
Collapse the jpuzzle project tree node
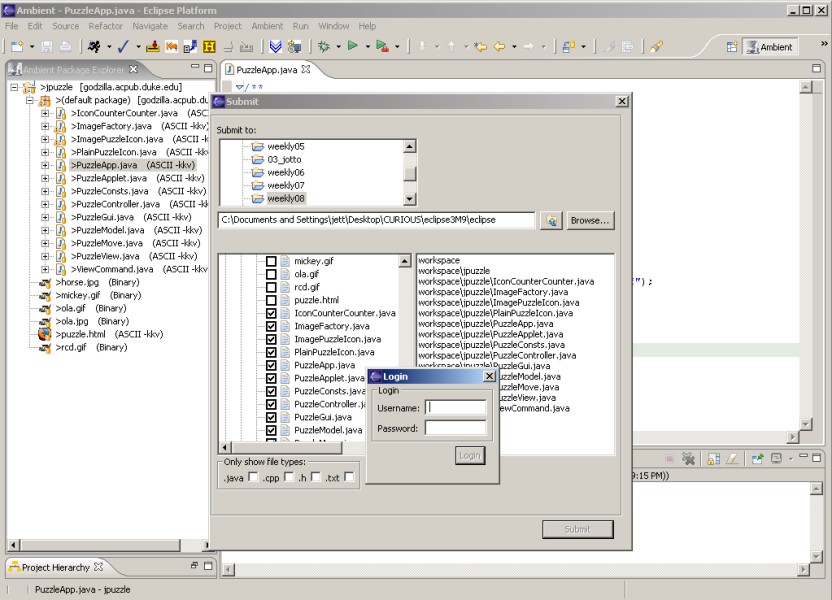[x=16, y=87]
